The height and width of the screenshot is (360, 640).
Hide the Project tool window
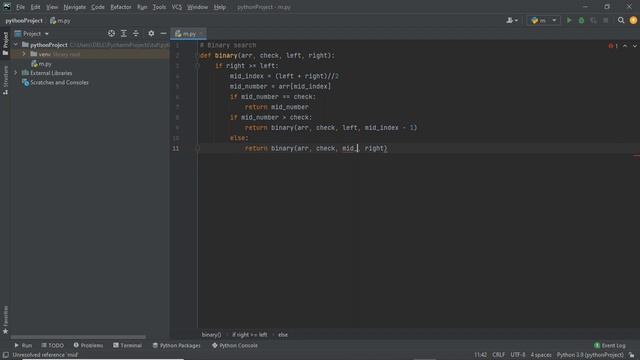(x=163, y=33)
